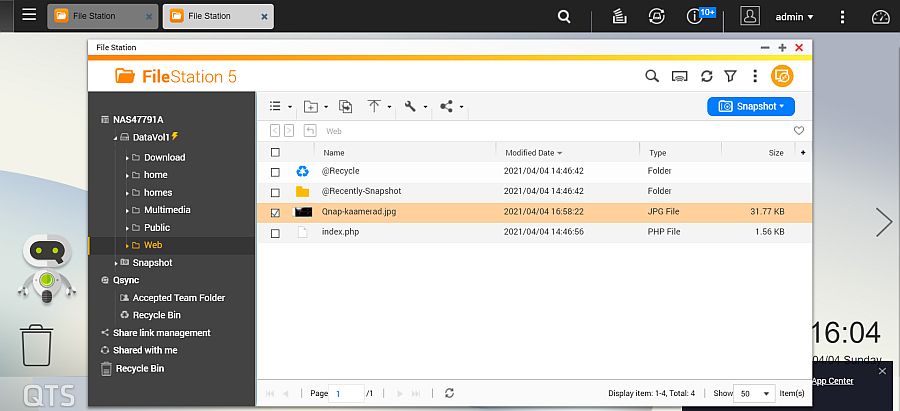Open the remote mount icon in File Station

tap(680, 76)
